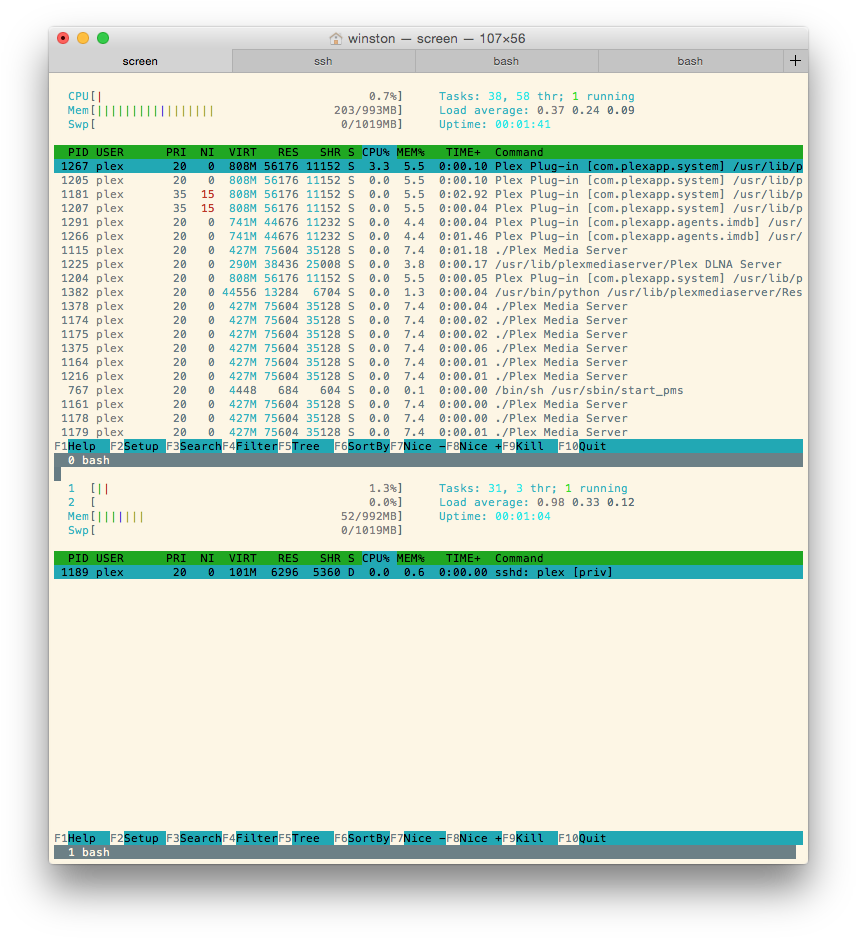This screenshot has height=938, width=856.
Task: Click Uptime 00:01:41 in upper pane
Action: click(x=495, y=124)
